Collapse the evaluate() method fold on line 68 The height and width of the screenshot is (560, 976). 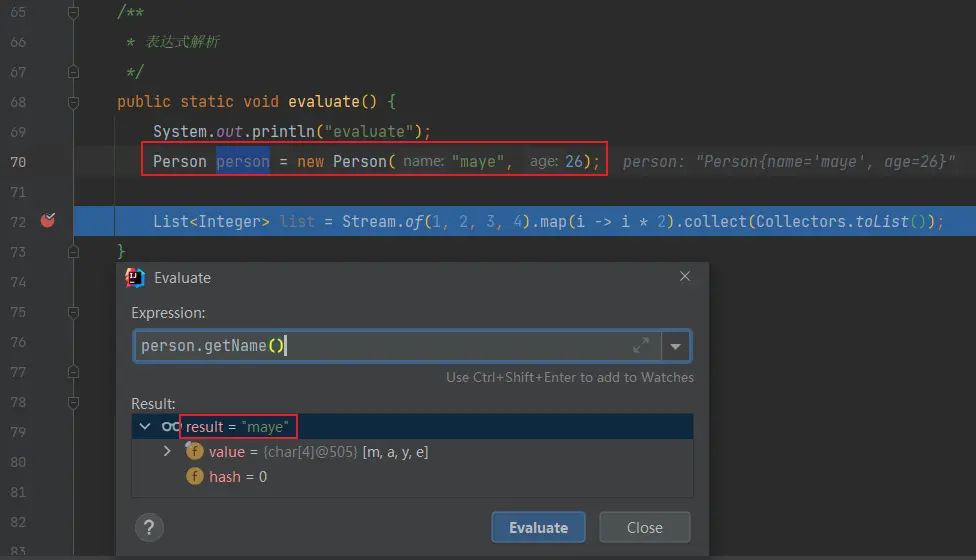73,102
